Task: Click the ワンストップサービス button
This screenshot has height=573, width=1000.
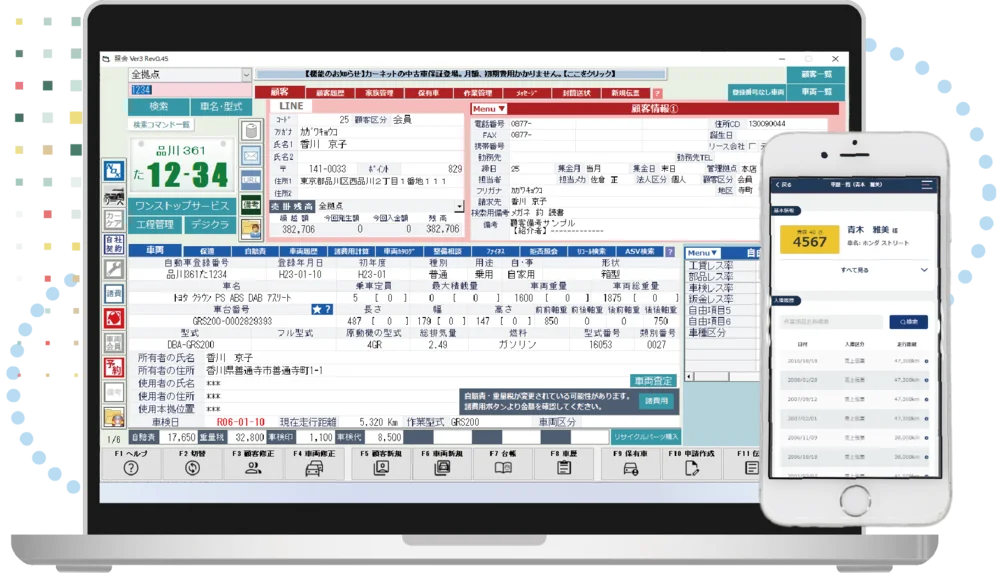Action: tap(182, 205)
